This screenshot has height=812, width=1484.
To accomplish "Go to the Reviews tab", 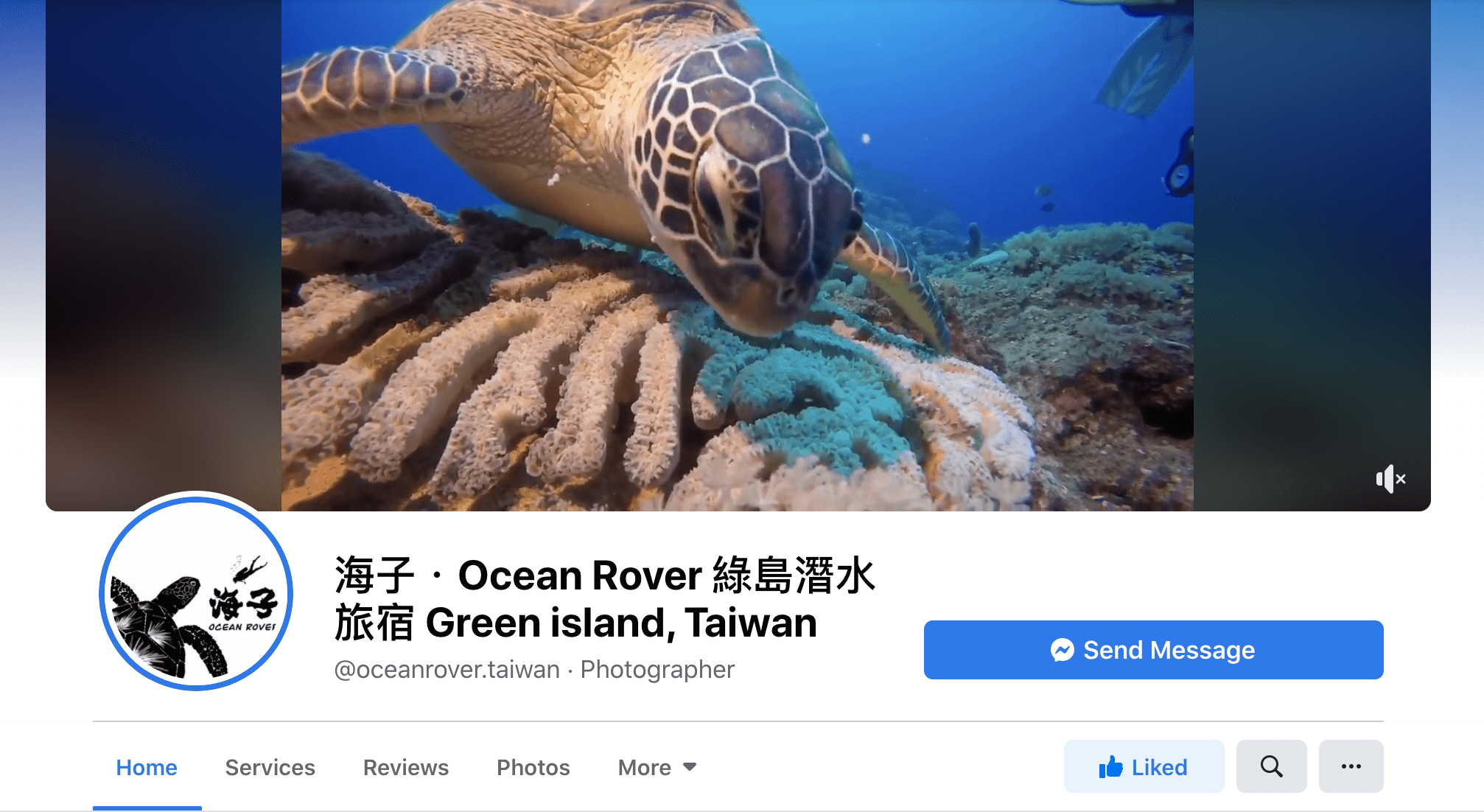I will pyautogui.click(x=406, y=767).
